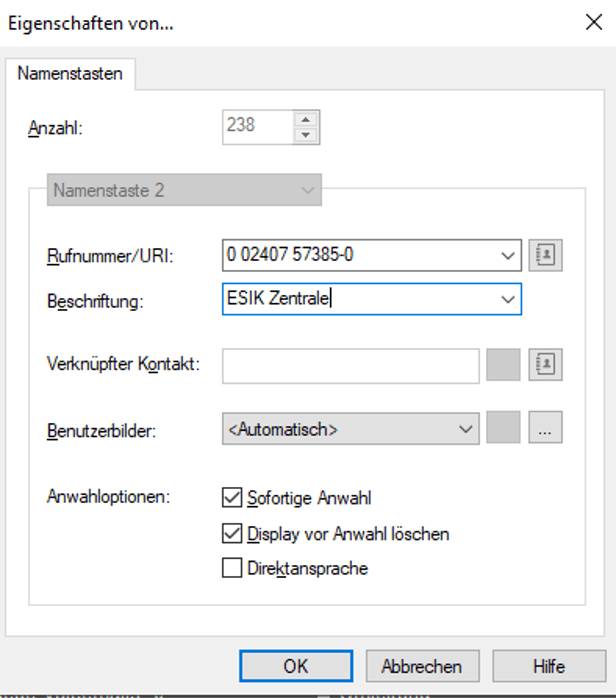This screenshot has height=698, width=616.
Task: Confirm the dialog with OK
Action: coord(296,666)
